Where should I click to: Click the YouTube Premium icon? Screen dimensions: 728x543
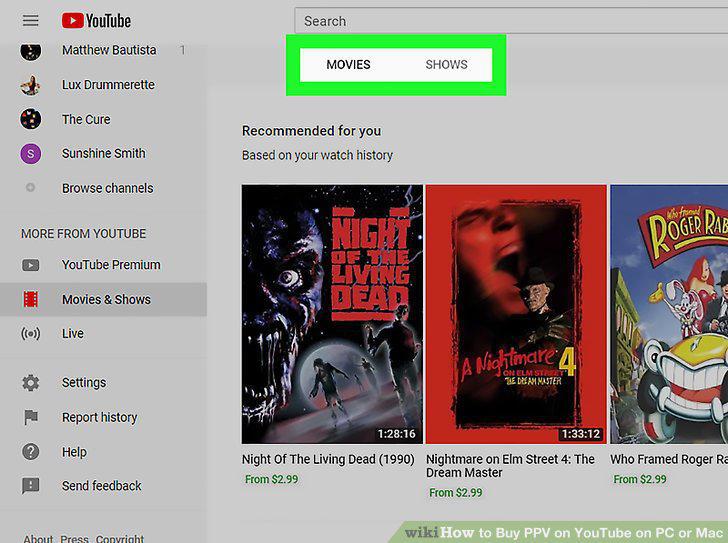click(x=31, y=265)
